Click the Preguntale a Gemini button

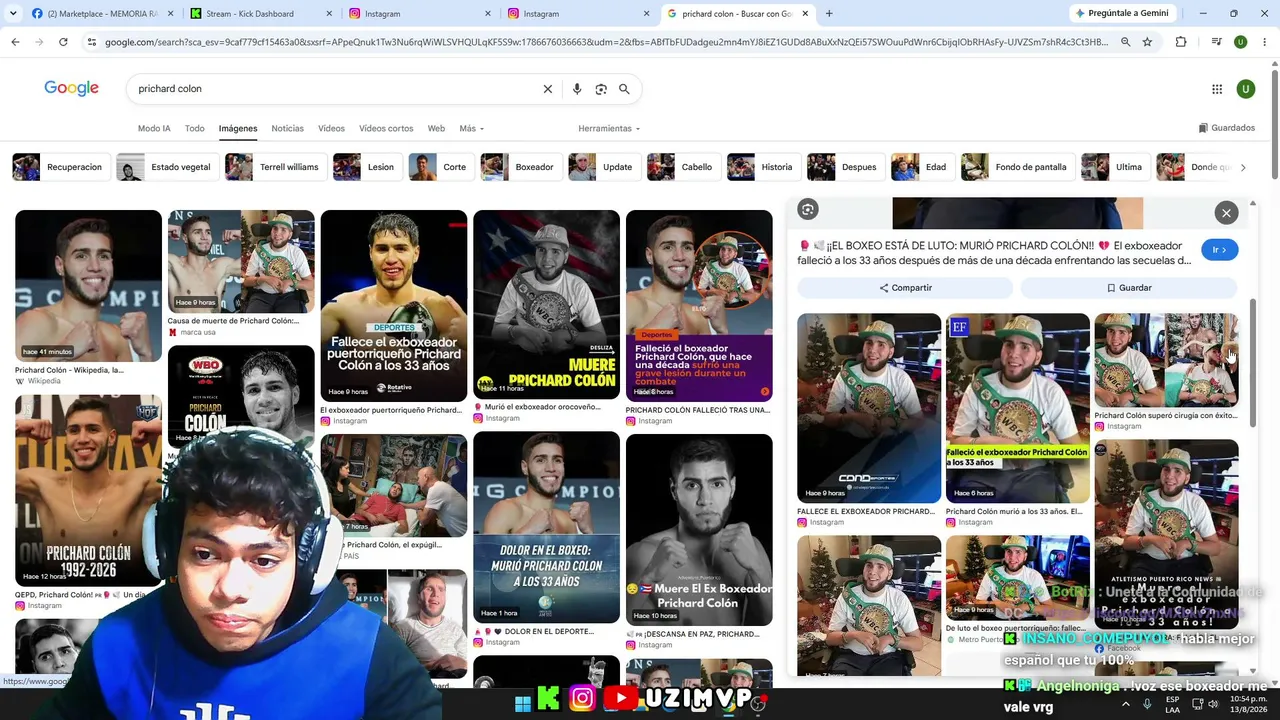[x=1121, y=13]
